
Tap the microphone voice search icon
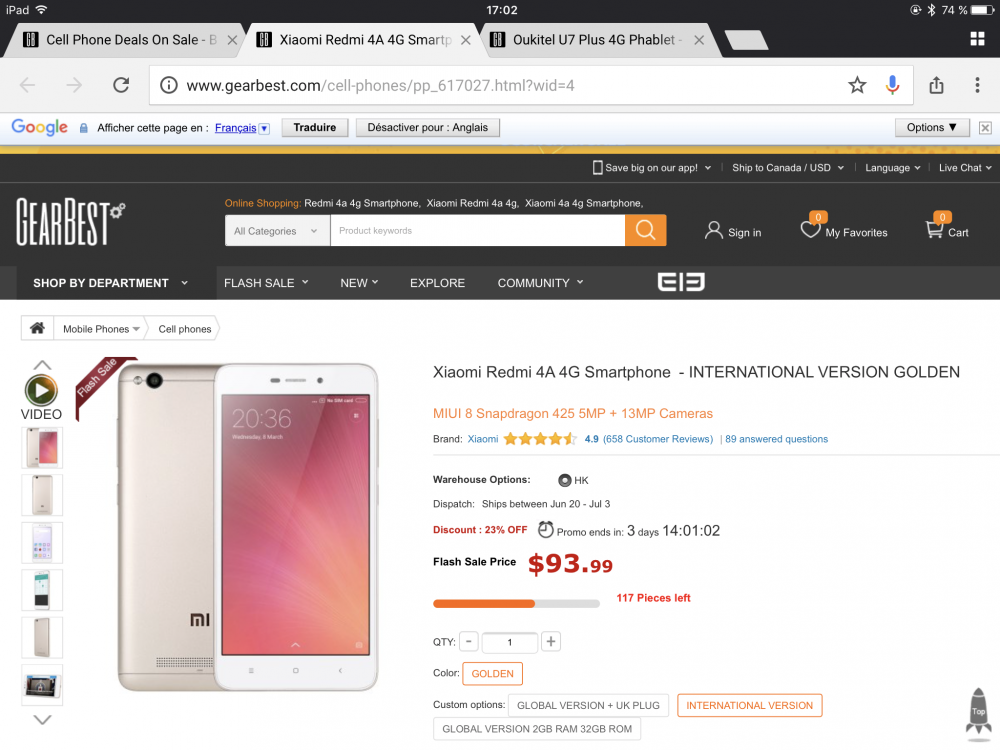pyautogui.click(x=892, y=85)
